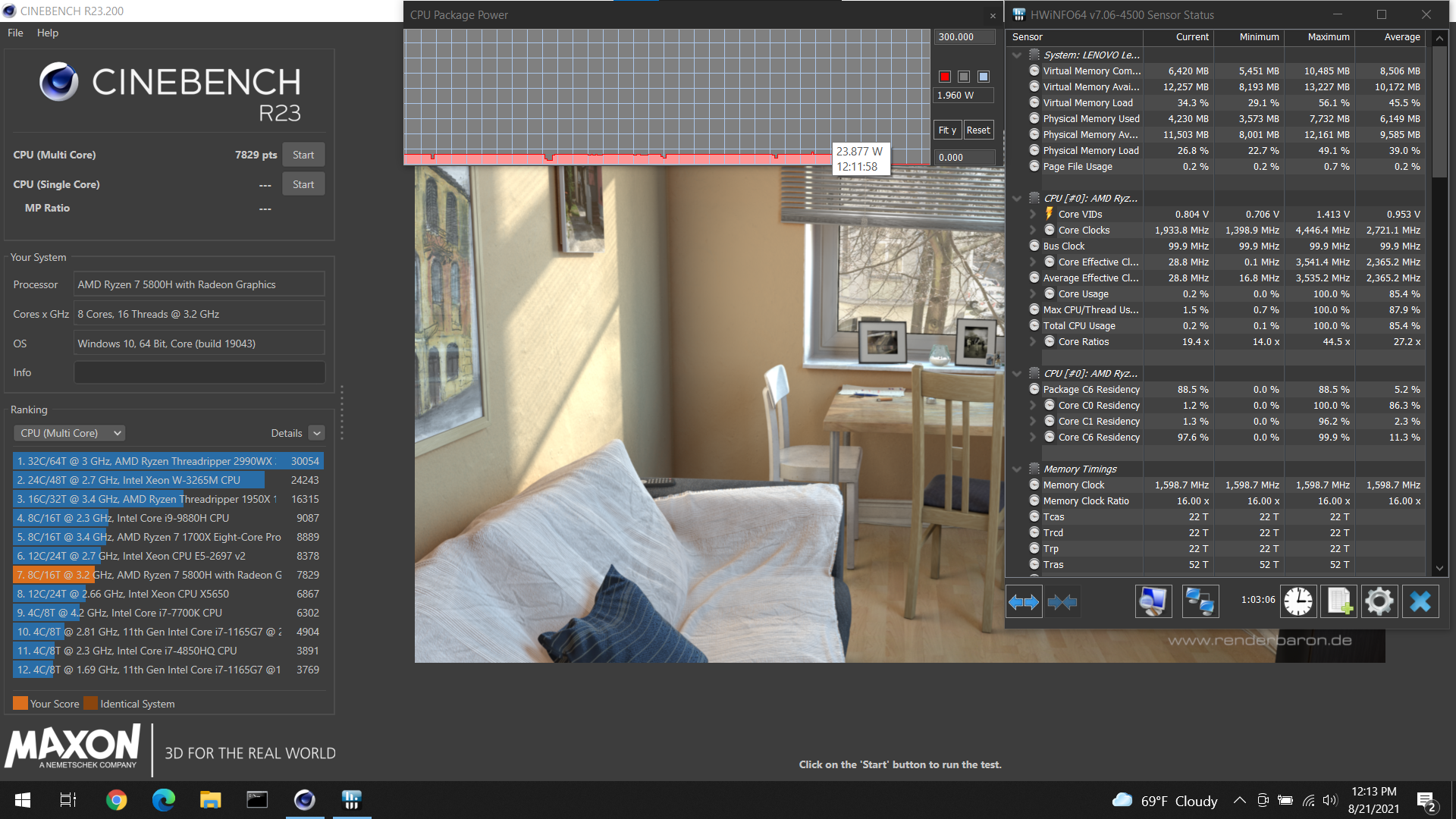Click the blue X close sensors icon
The width and height of the screenshot is (1456, 819).
(1420, 601)
